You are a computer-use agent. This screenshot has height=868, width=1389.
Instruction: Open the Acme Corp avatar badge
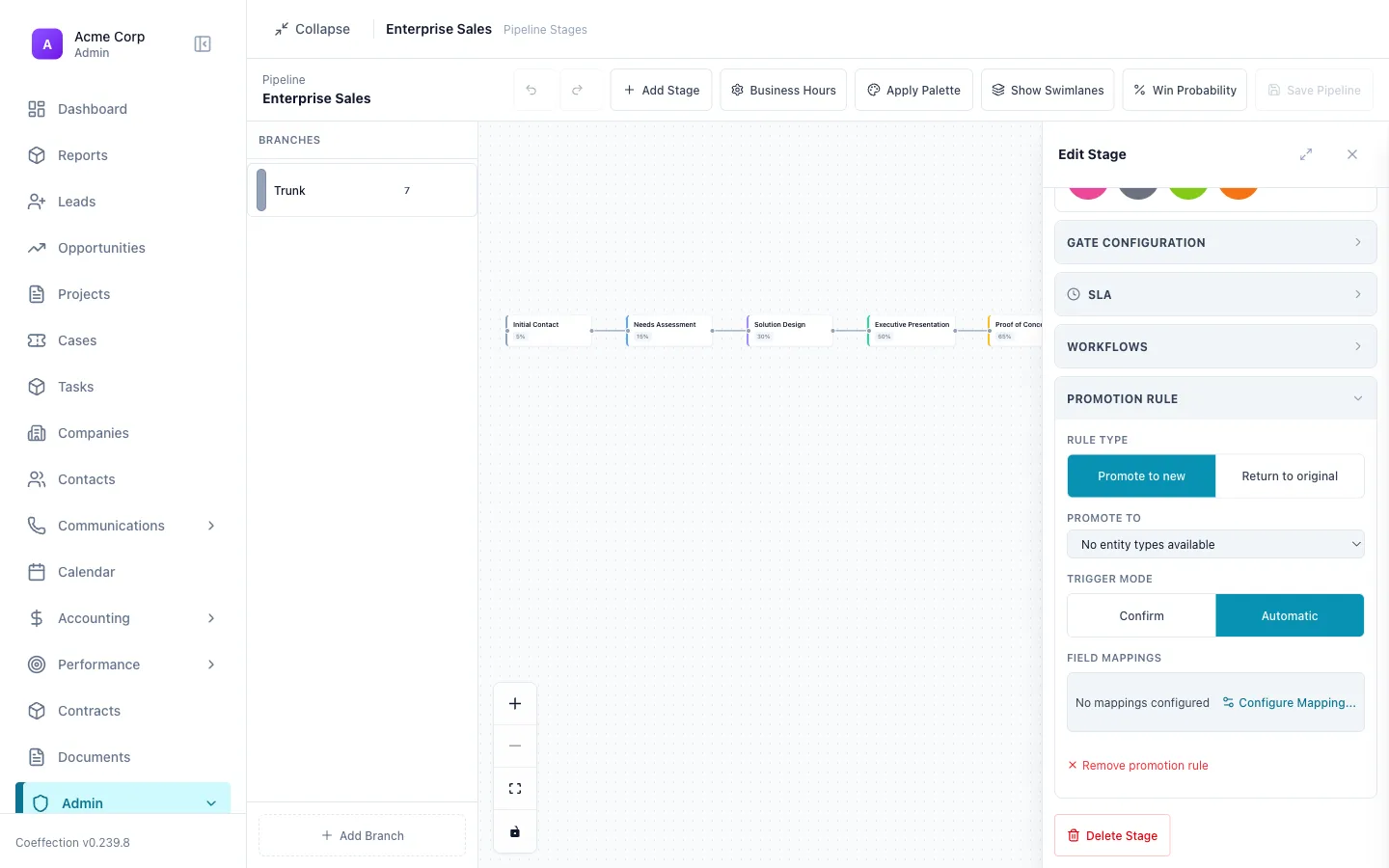click(47, 44)
